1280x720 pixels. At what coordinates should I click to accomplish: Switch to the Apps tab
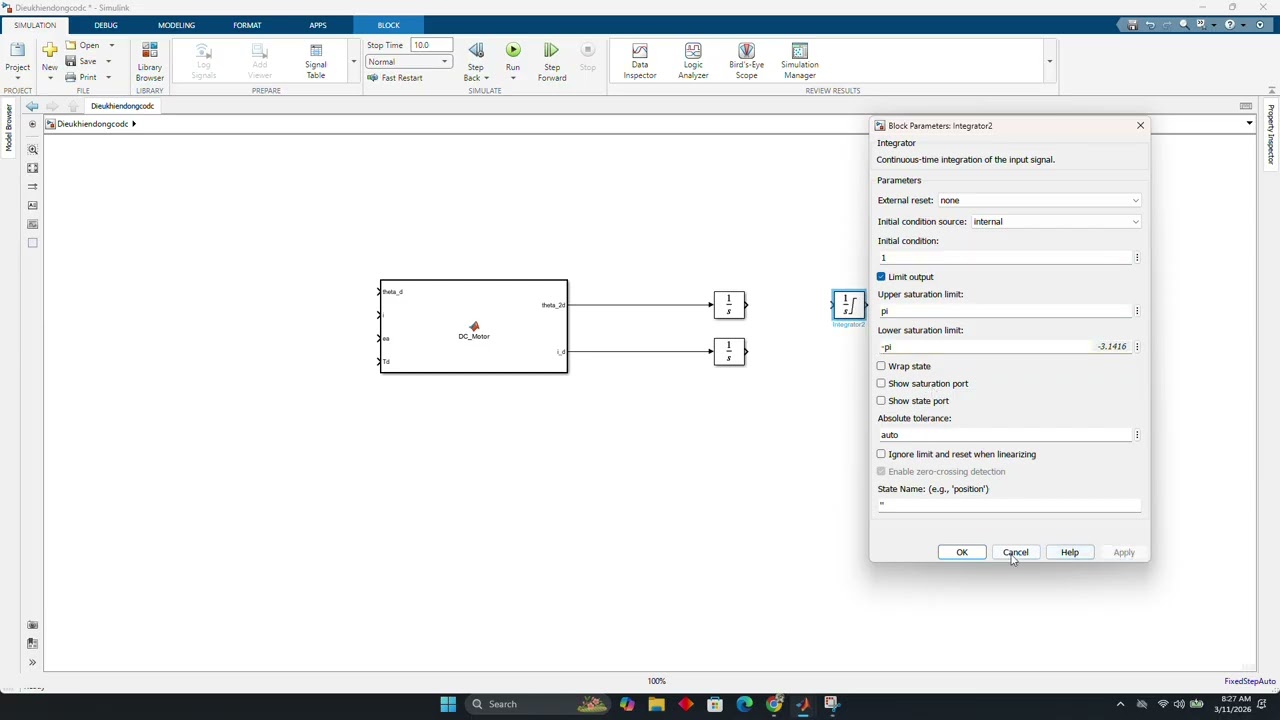tap(318, 25)
